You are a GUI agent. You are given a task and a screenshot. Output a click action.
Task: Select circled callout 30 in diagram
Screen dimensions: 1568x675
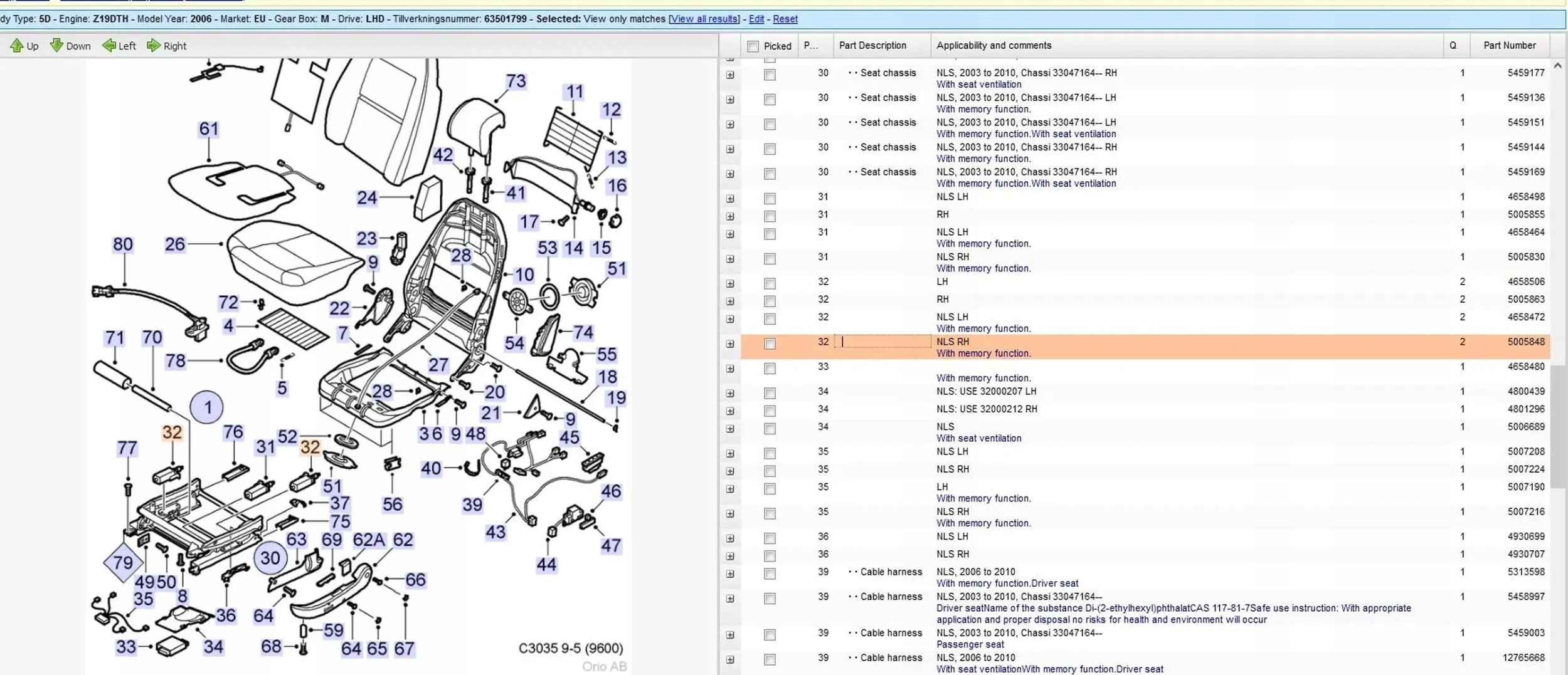pyautogui.click(x=270, y=558)
